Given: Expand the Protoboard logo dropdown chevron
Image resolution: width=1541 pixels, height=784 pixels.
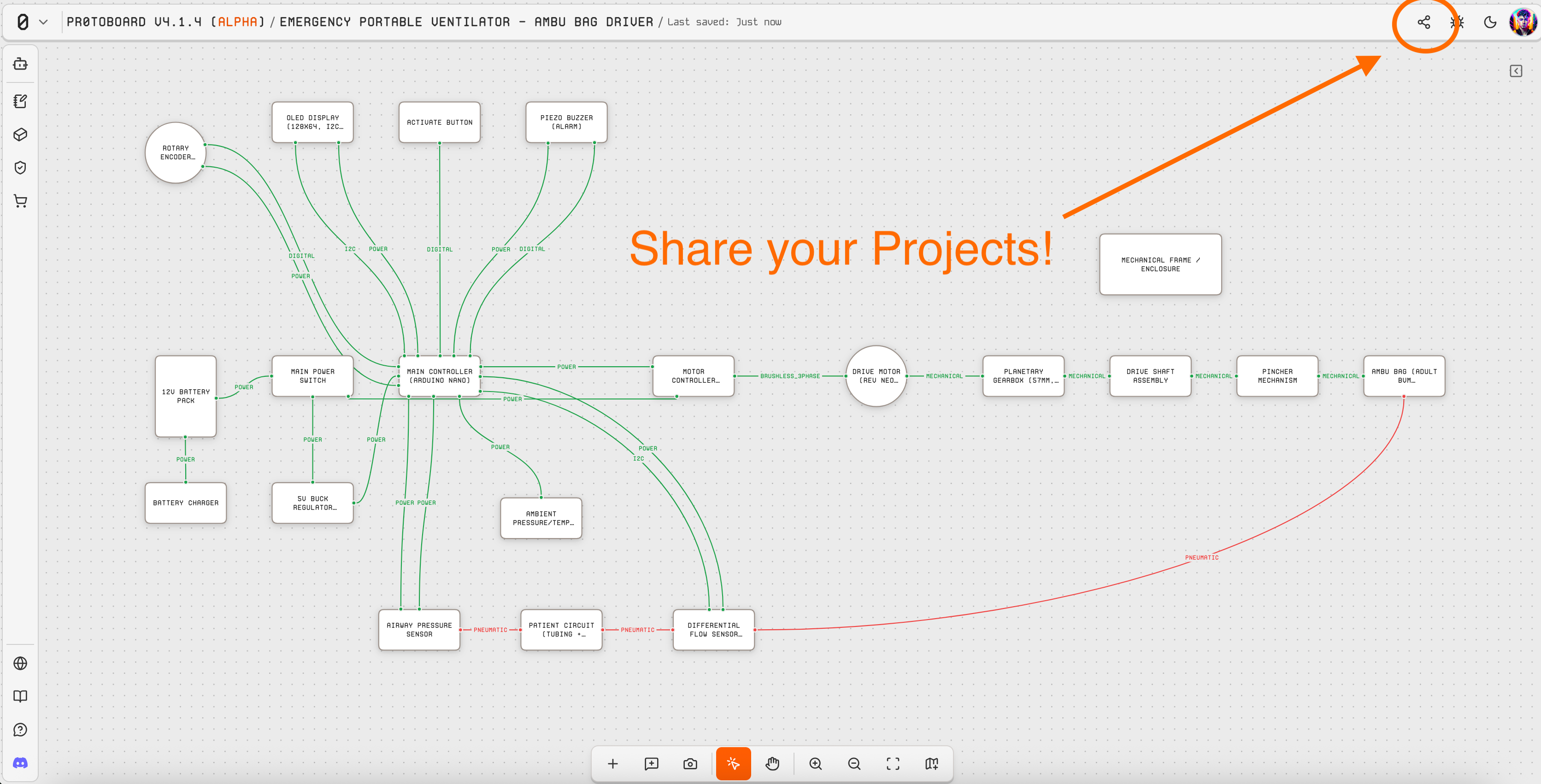Looking at the screenshot, I should 43,22.
